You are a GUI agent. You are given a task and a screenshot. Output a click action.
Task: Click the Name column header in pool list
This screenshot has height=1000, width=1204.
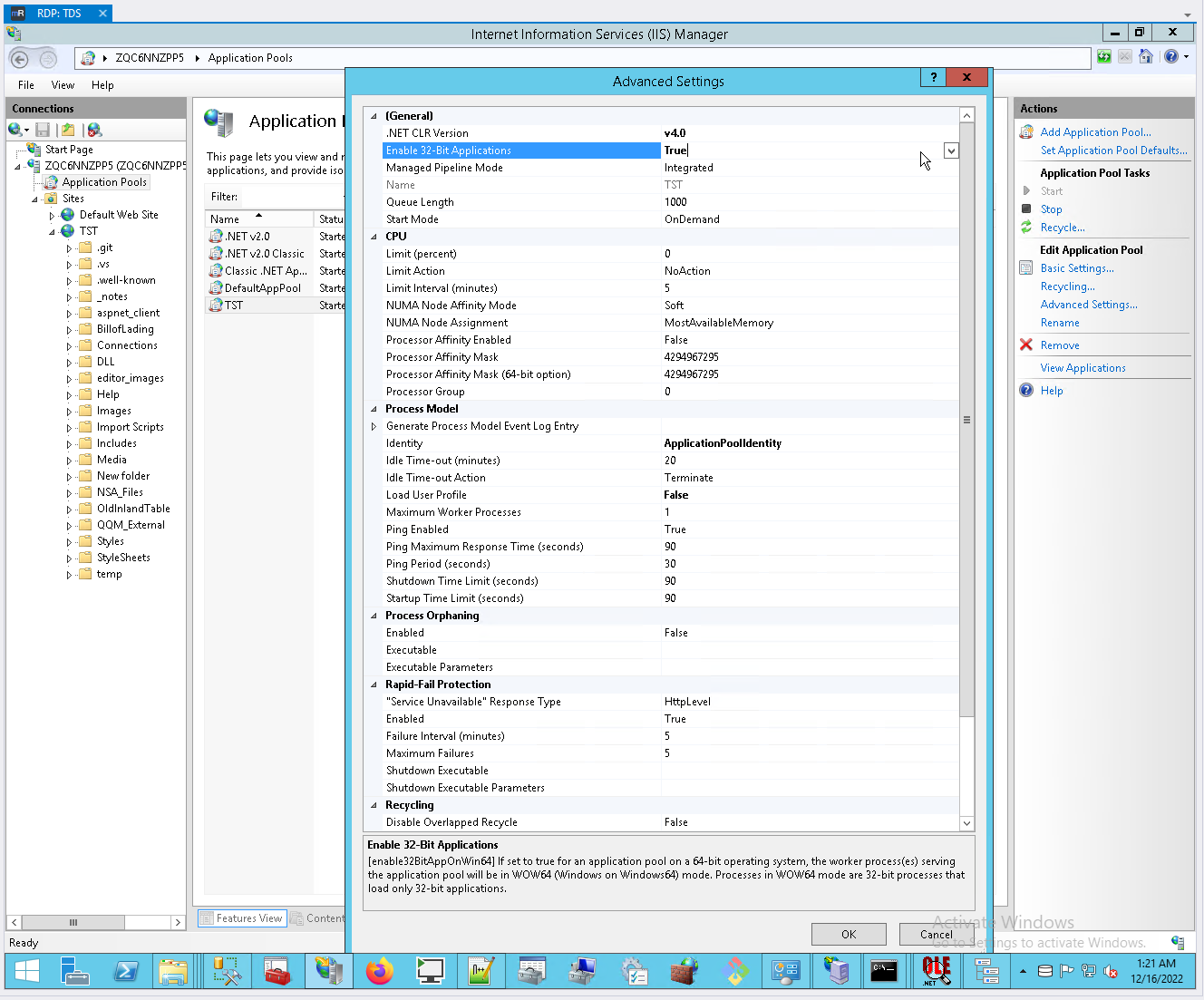pyautogui.click(x=259, y=218)
